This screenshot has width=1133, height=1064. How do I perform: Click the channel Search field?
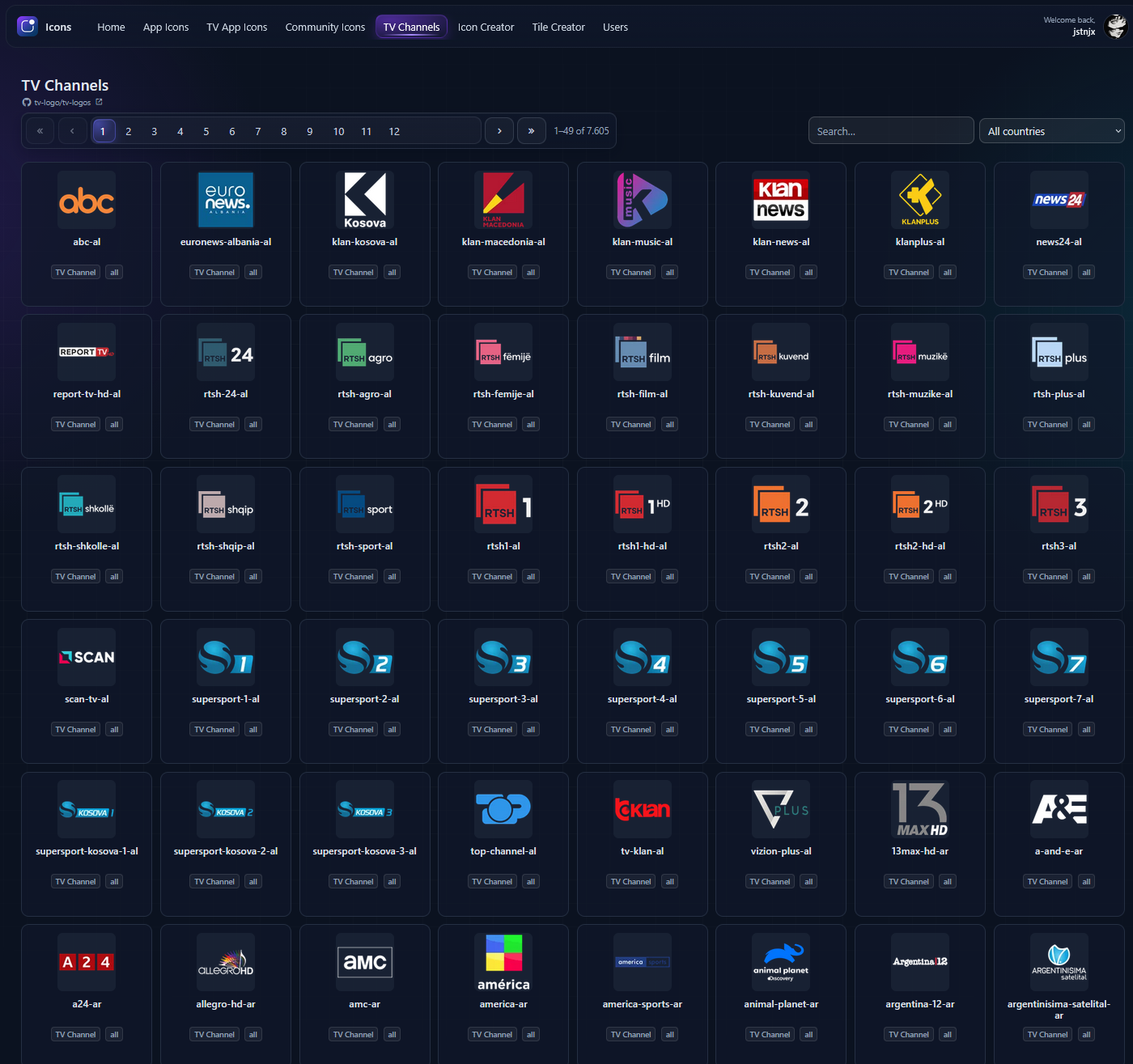891,131
